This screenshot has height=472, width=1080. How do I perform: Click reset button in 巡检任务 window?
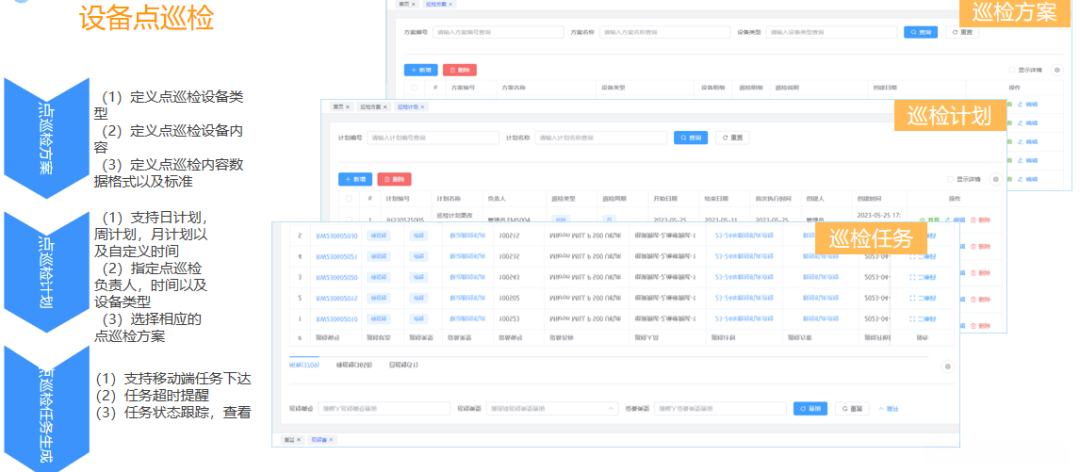coord(852,409)
